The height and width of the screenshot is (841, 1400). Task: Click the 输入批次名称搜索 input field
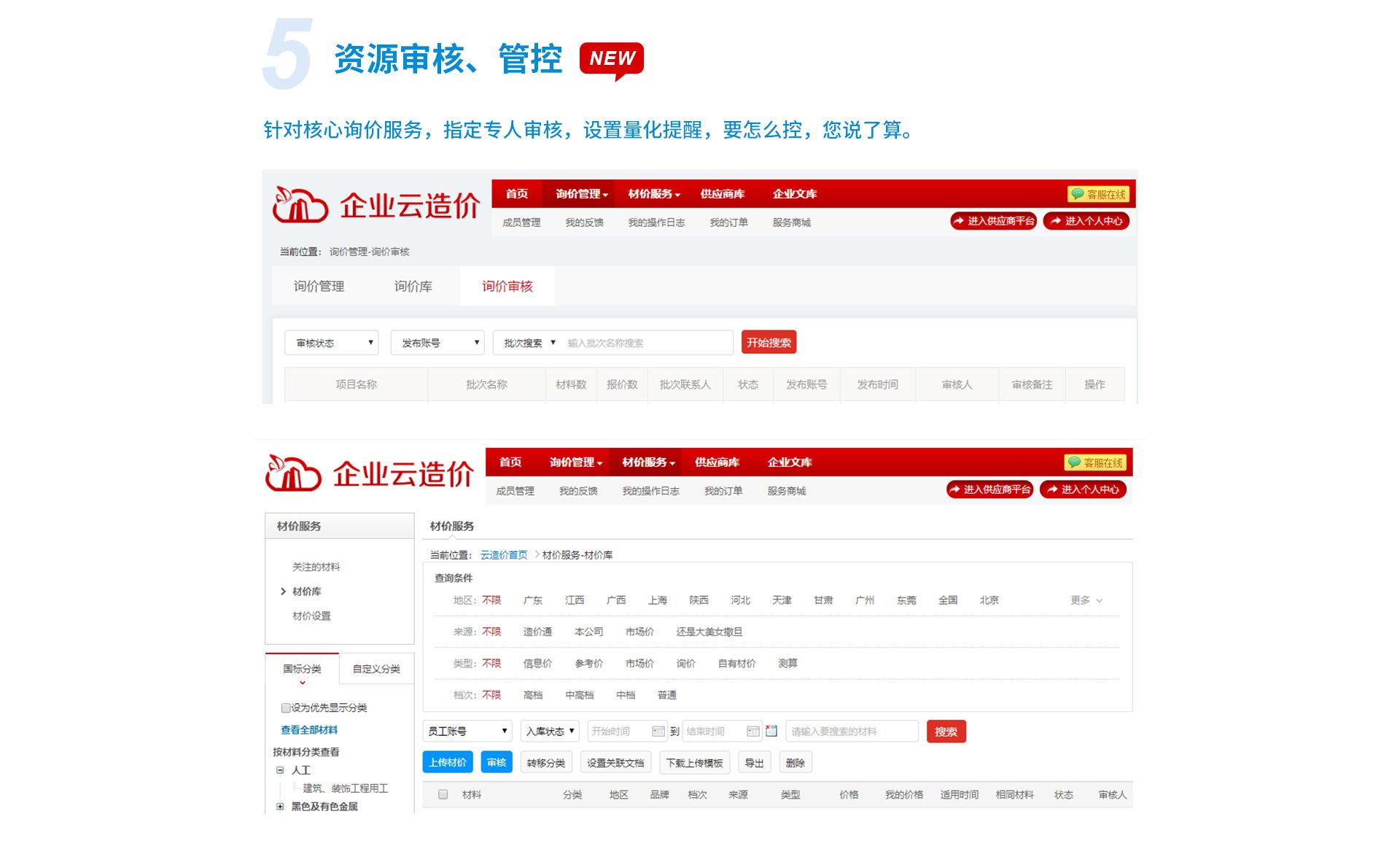[x=647, y=343]
